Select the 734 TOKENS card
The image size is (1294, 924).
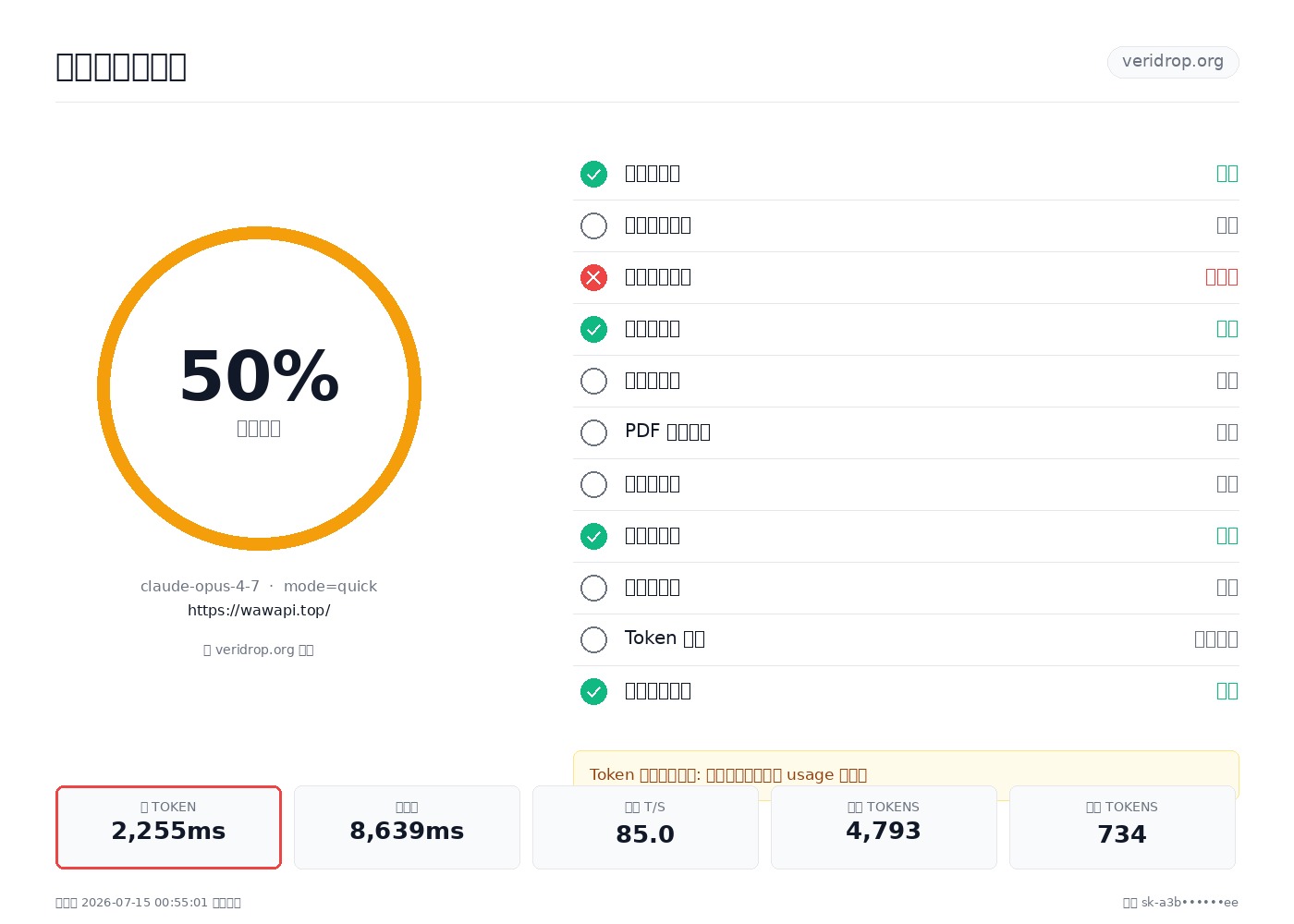(x=1122, y=827)
